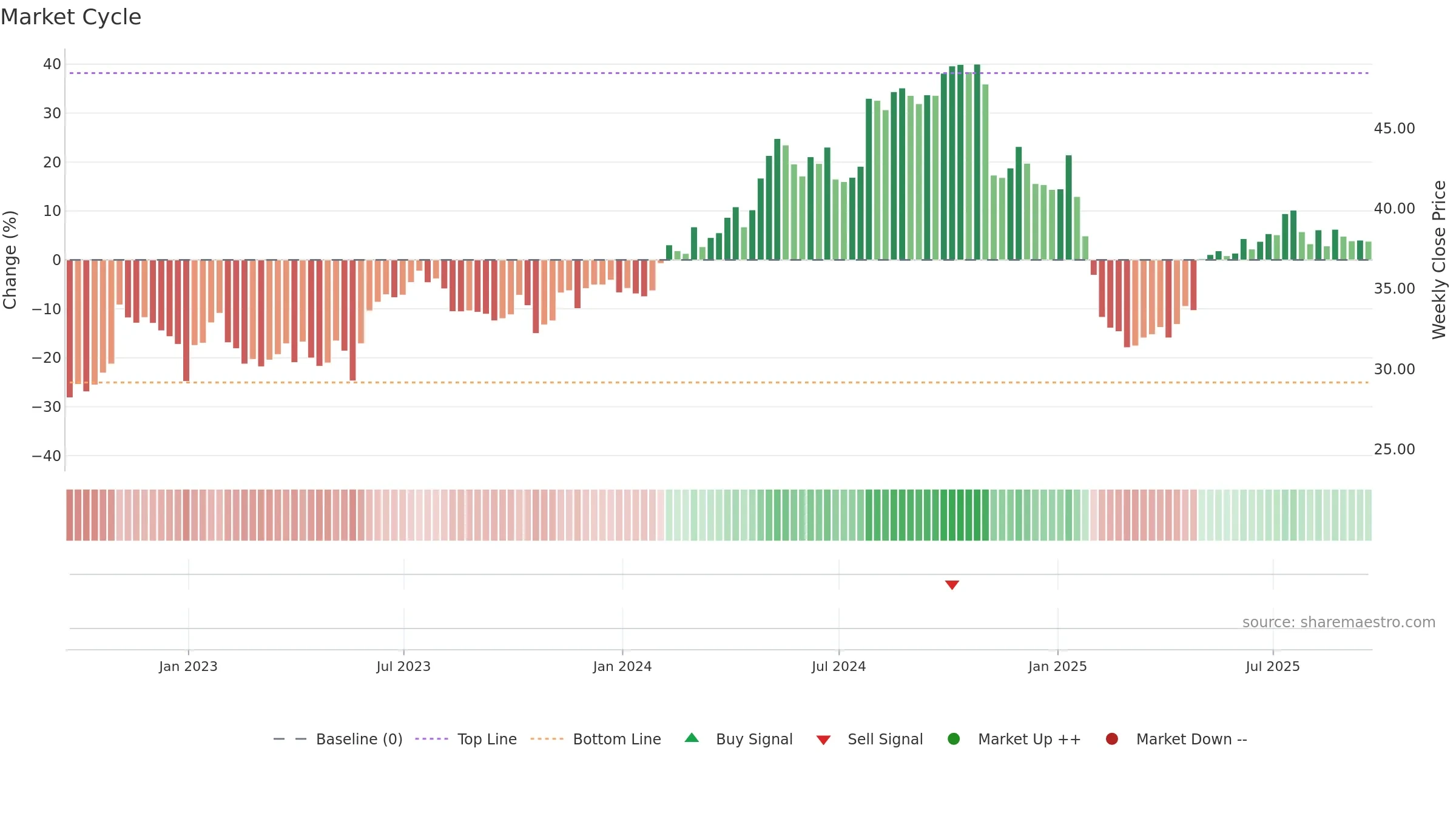Click the Baseline (0) legend entry
This screenshot has width=1456, height=819.
[338, 739]
